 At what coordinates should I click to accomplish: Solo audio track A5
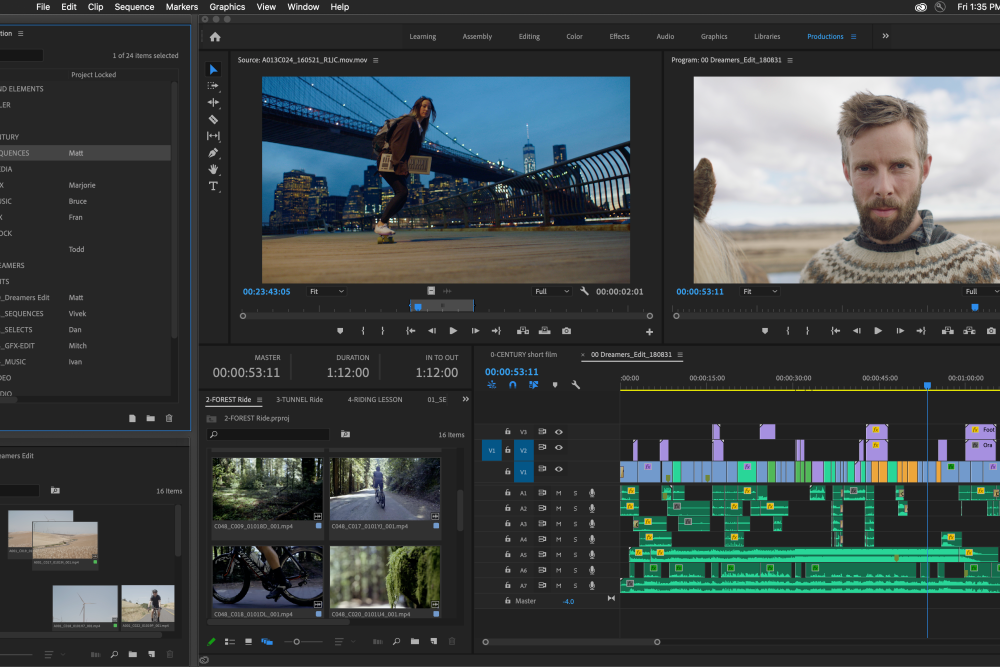pyautogui.click(x=575, y=555)
